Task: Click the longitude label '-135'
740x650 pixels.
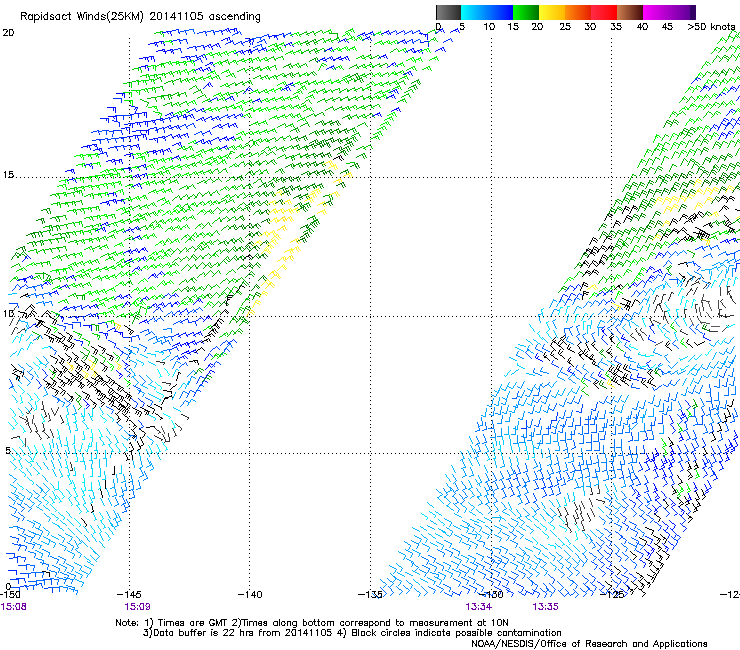Action: coord(370,595)
